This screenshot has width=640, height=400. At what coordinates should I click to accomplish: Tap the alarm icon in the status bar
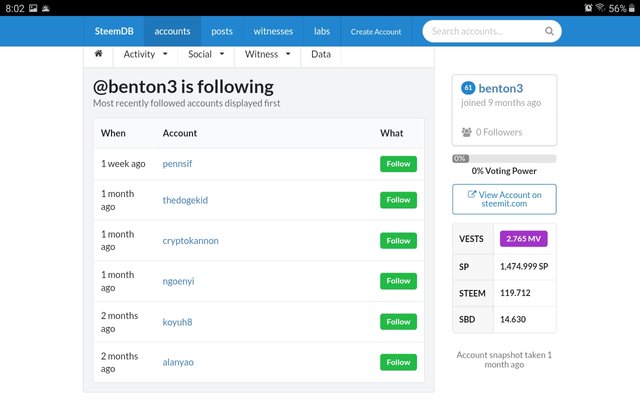(x=588, y=7)
